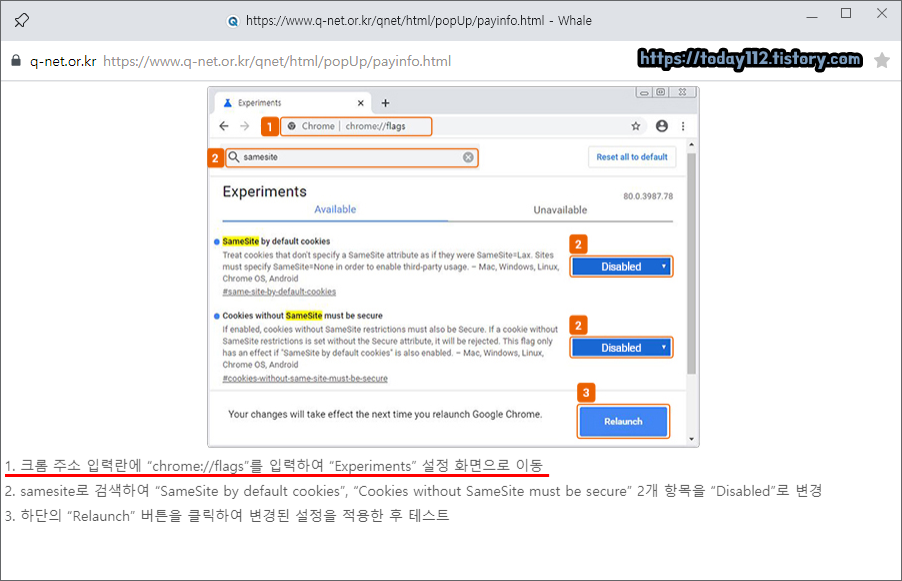Maximize the Whale popup window
The image size is (902, 581).
click(x=846, y=13)
